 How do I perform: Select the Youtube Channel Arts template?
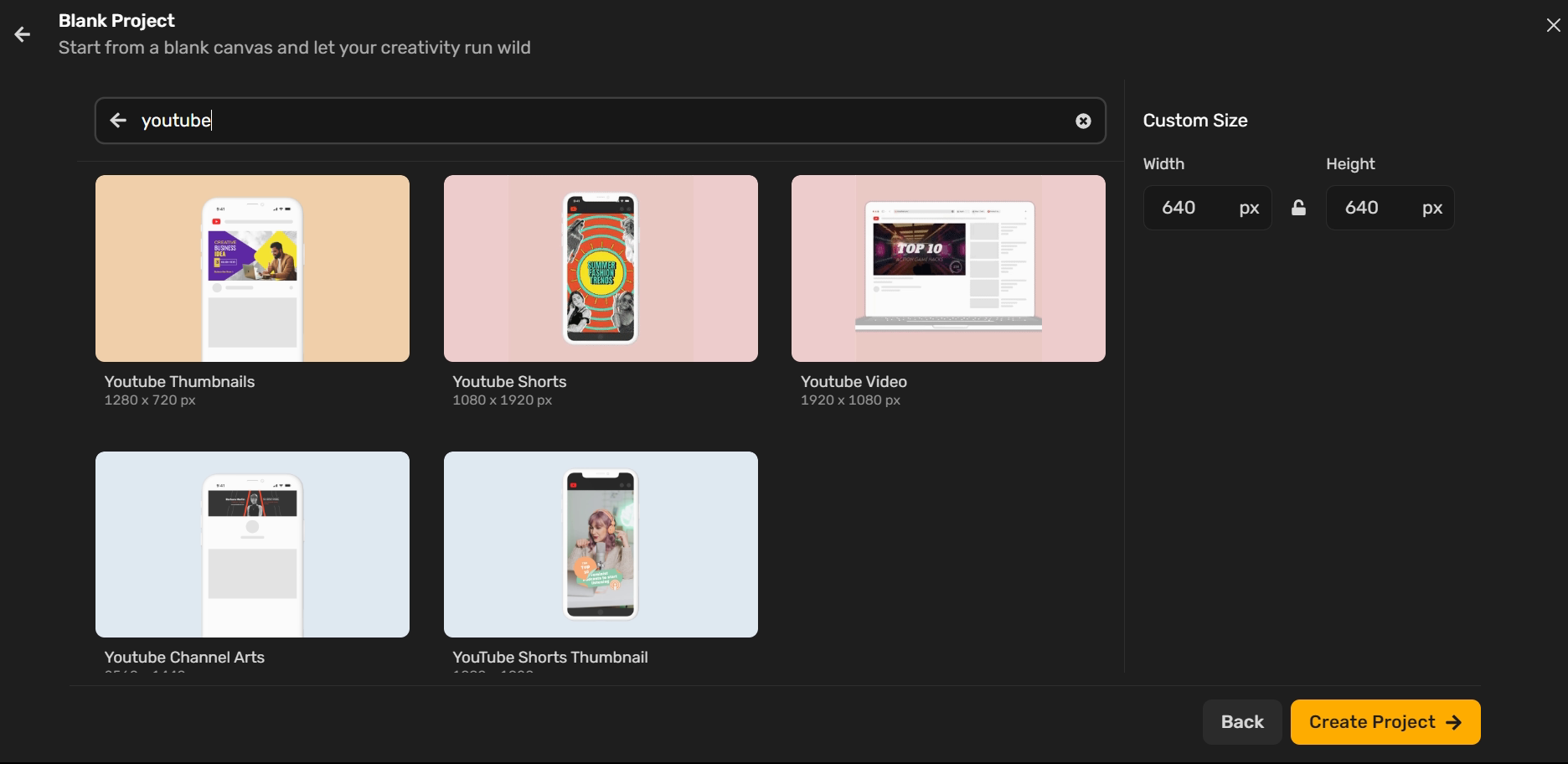tap(252, 544)
